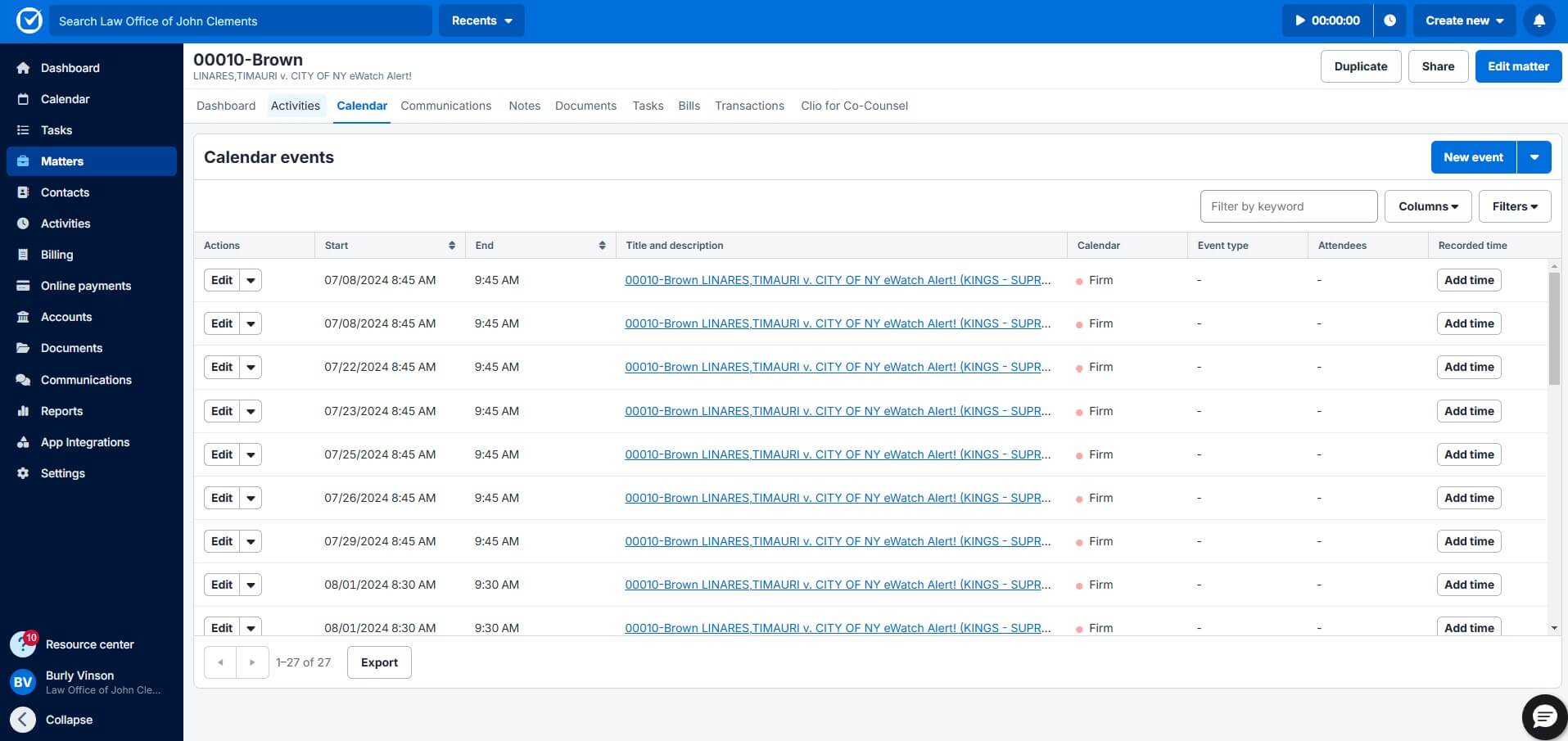Open the Online payments card icon

coord(23,286)
